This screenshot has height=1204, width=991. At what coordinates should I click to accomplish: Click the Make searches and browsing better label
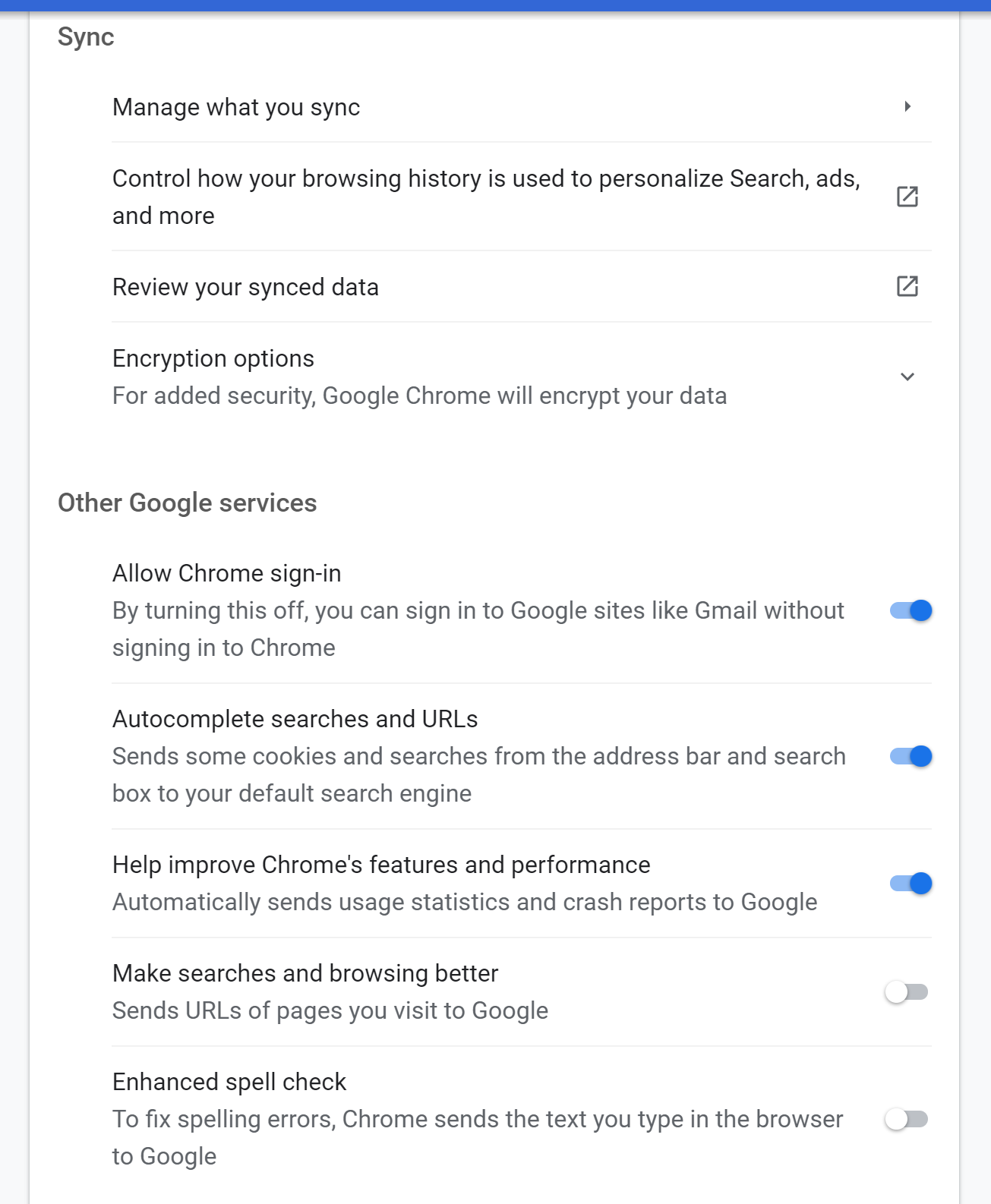pyautogui.click(x=305, y=972)
